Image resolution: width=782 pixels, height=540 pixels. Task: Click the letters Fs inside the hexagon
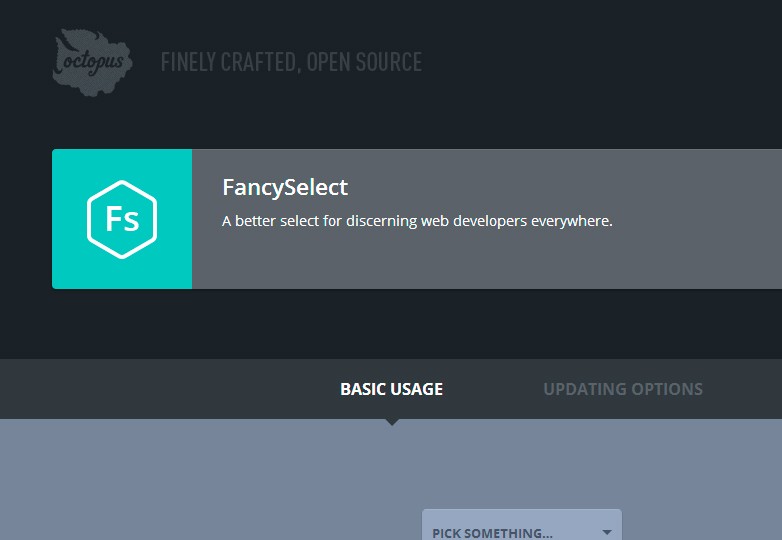click(121, 220)
